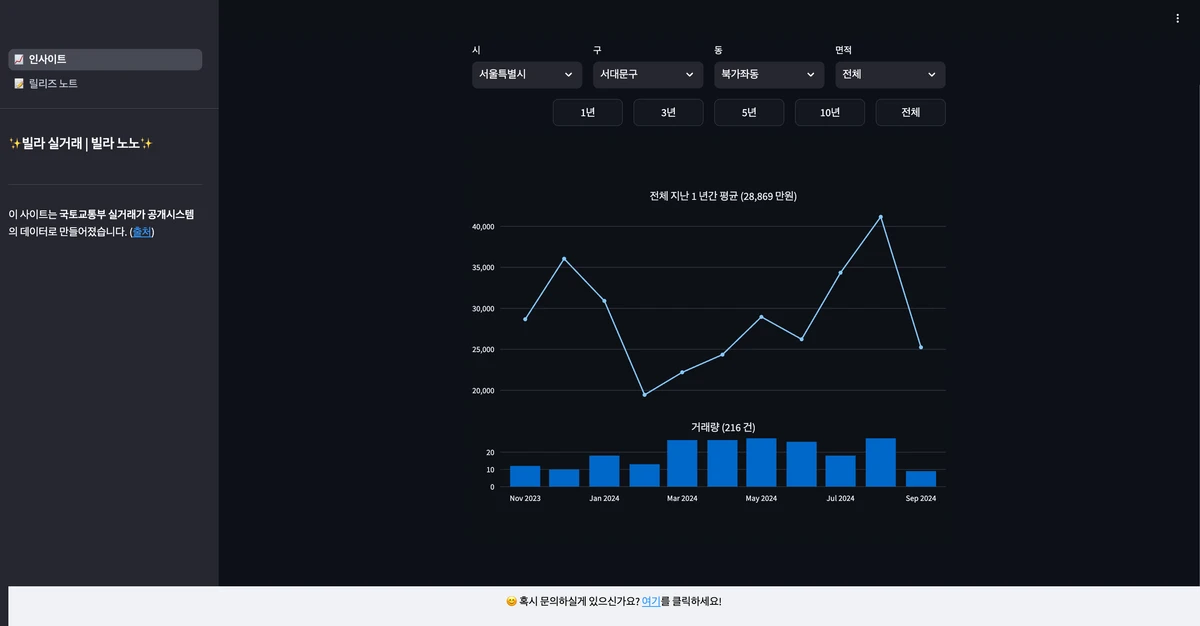This screenshot has width=1200, height=626.
Task: Click the Jan 2024 volume bar
Action: point(604,471)
